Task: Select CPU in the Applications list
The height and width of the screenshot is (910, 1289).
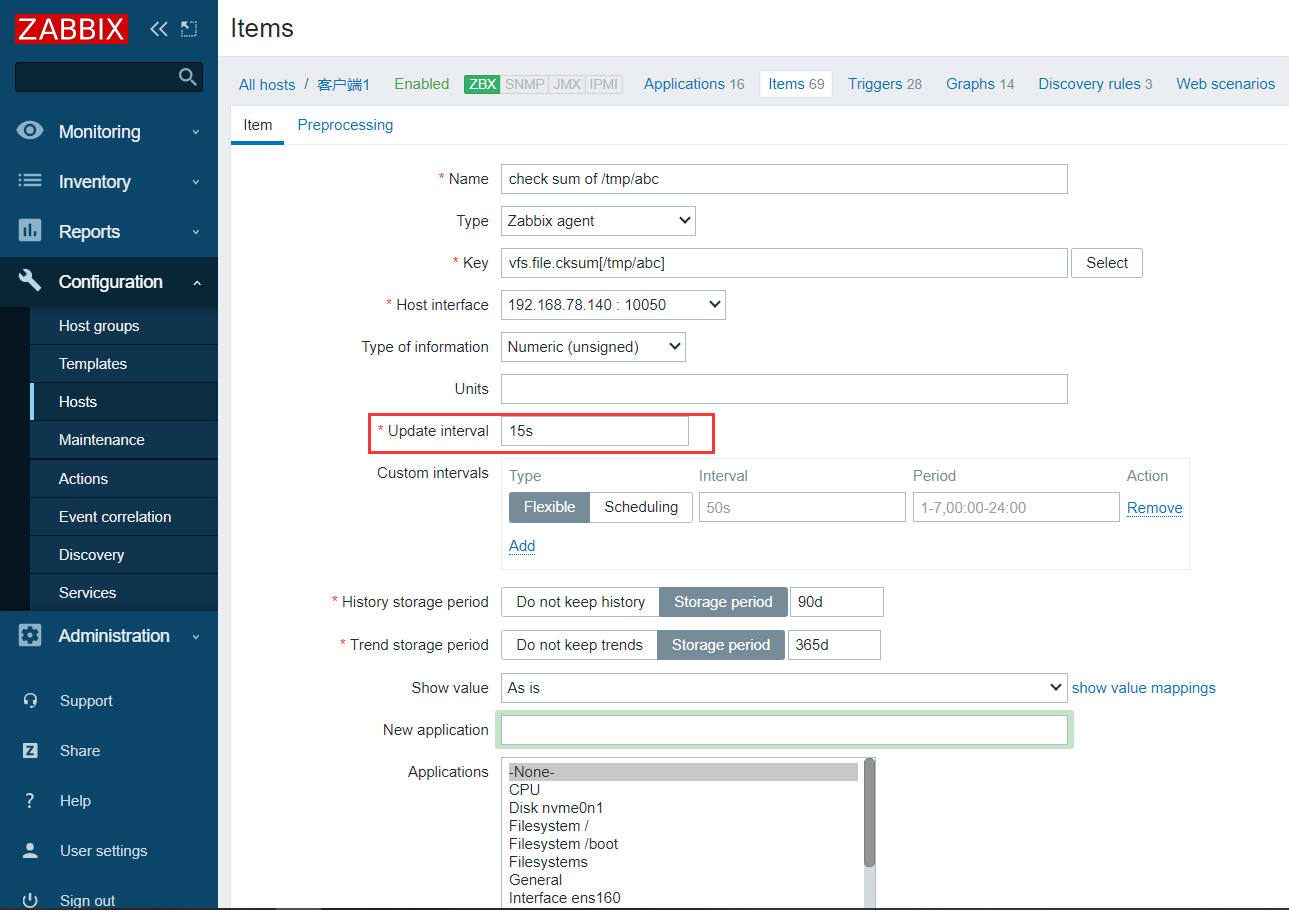Action: [682, 790]
